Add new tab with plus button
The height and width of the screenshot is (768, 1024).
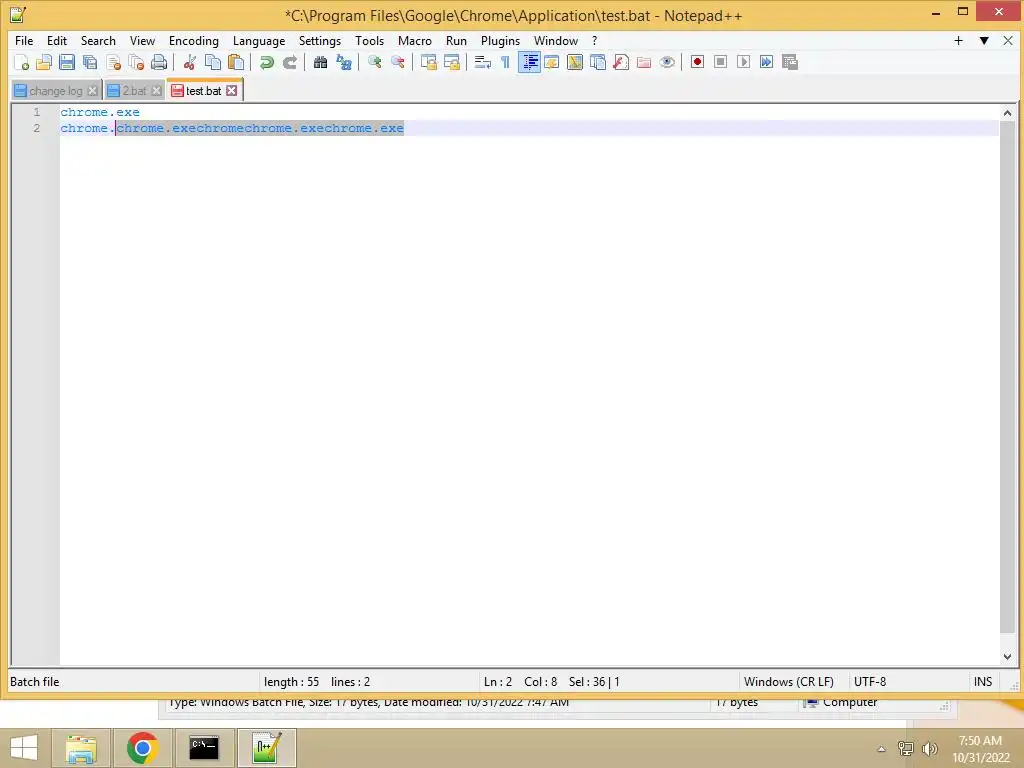tap(958, 40)
